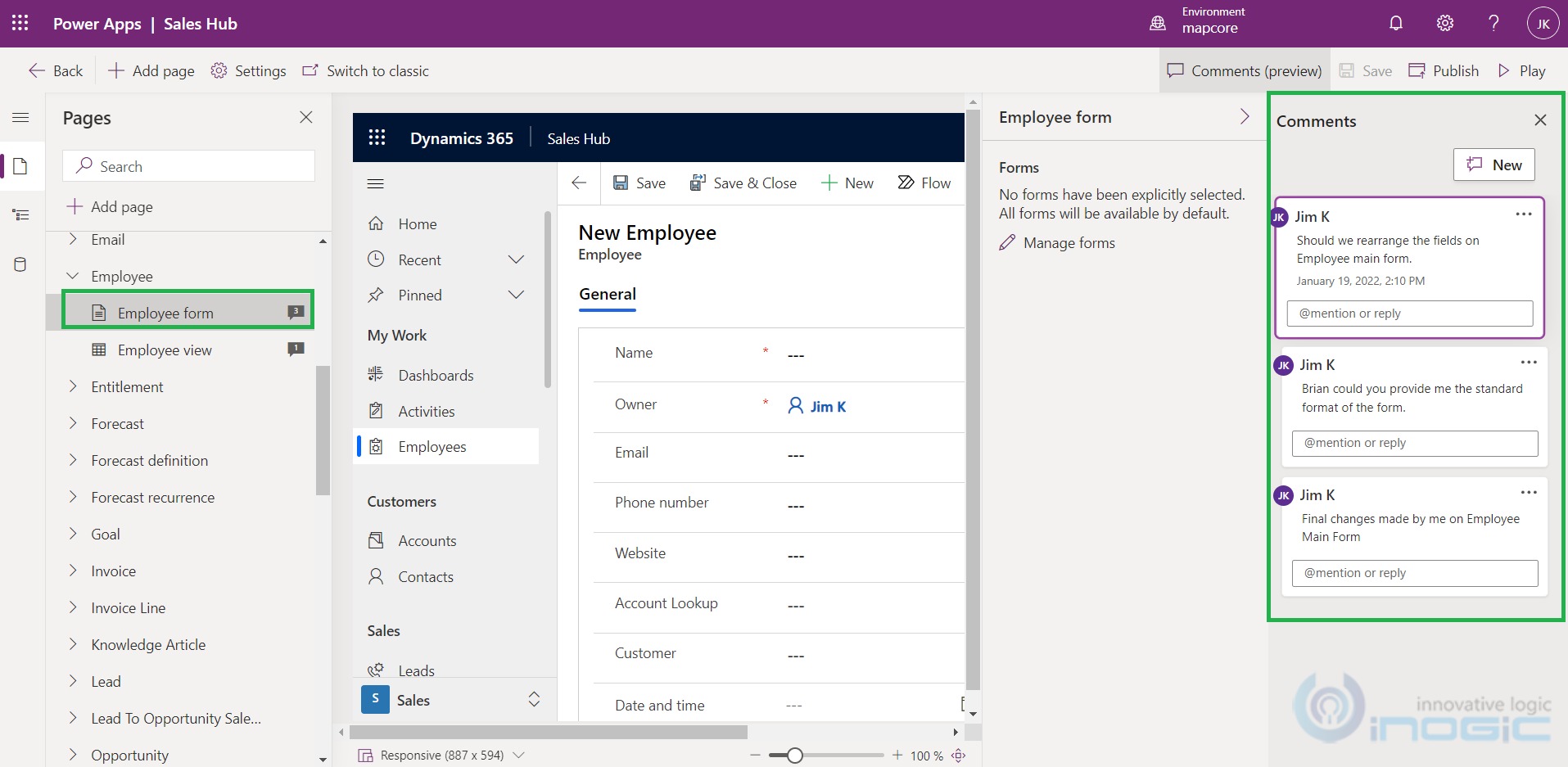Toggle the Comments (preview) pane

[1245, 71]
